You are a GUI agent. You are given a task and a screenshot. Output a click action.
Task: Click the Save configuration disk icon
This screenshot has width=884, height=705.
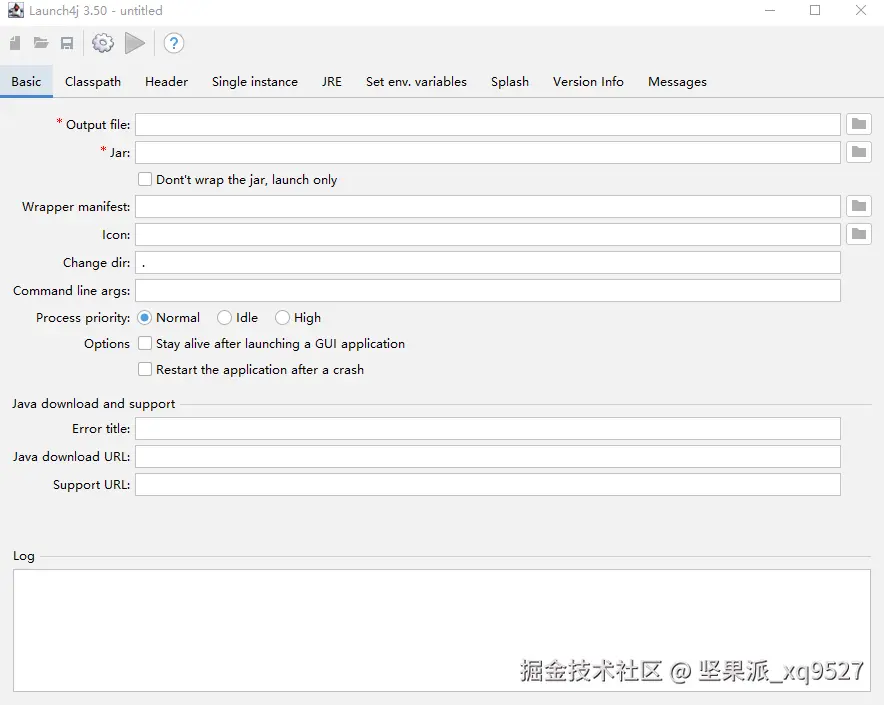click(x=67, y=43)
